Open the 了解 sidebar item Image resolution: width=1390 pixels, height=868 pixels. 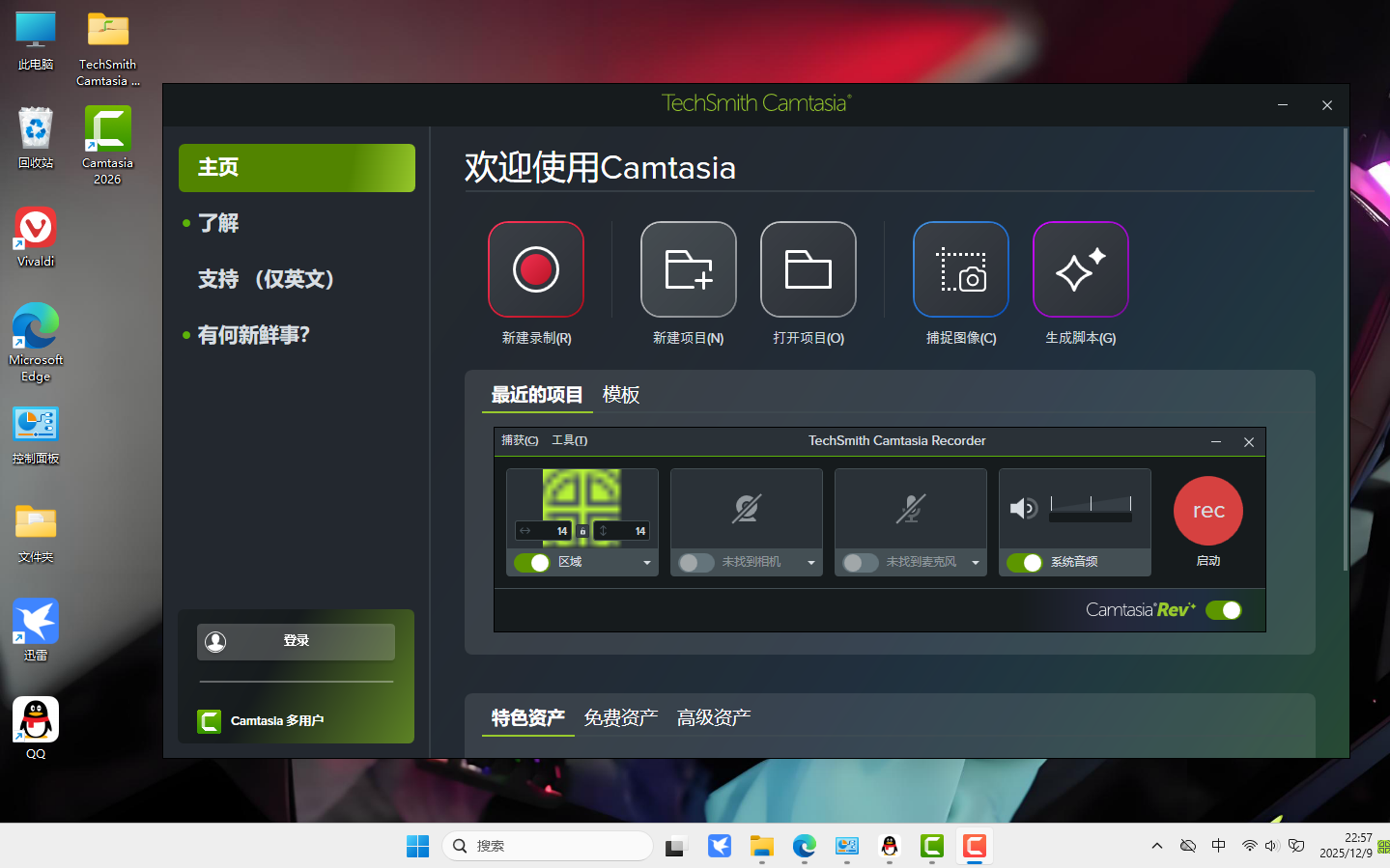click(218, 223)
